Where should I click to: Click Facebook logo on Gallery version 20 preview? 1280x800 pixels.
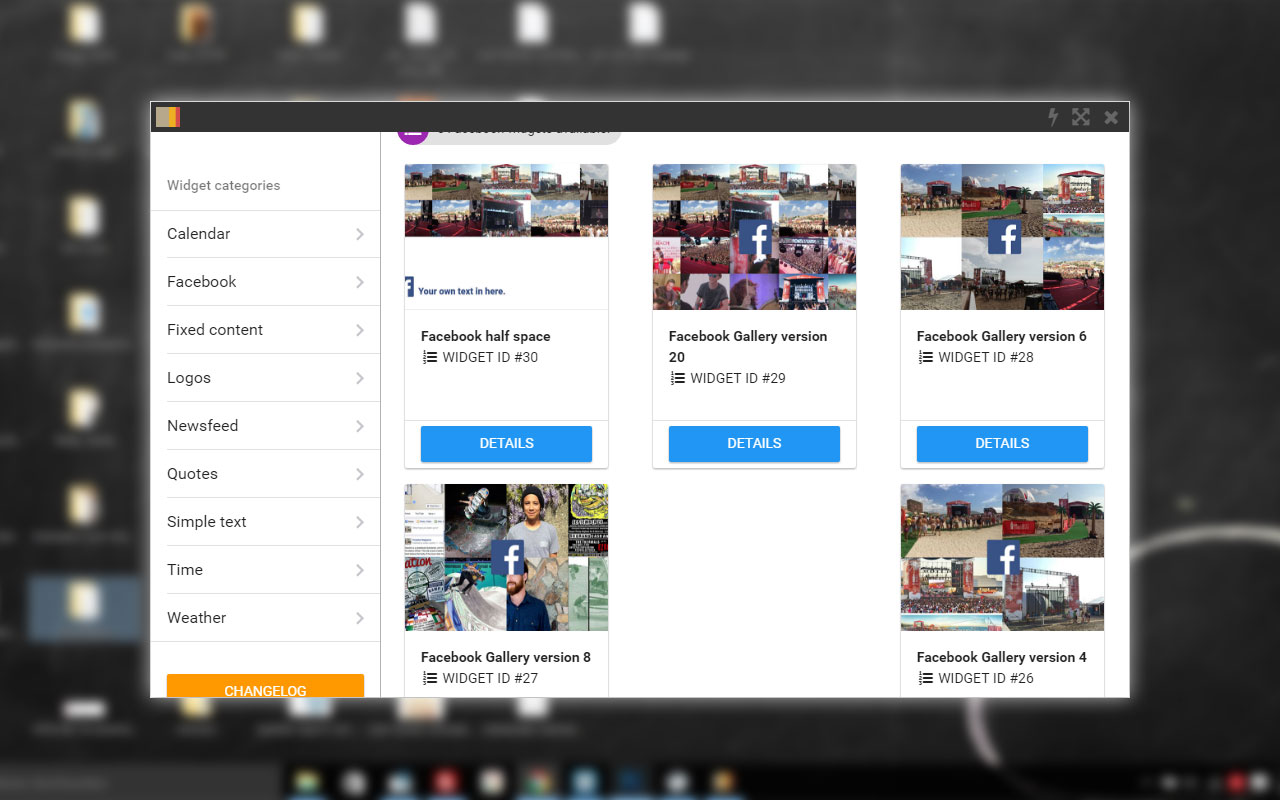tap(755, 238)
